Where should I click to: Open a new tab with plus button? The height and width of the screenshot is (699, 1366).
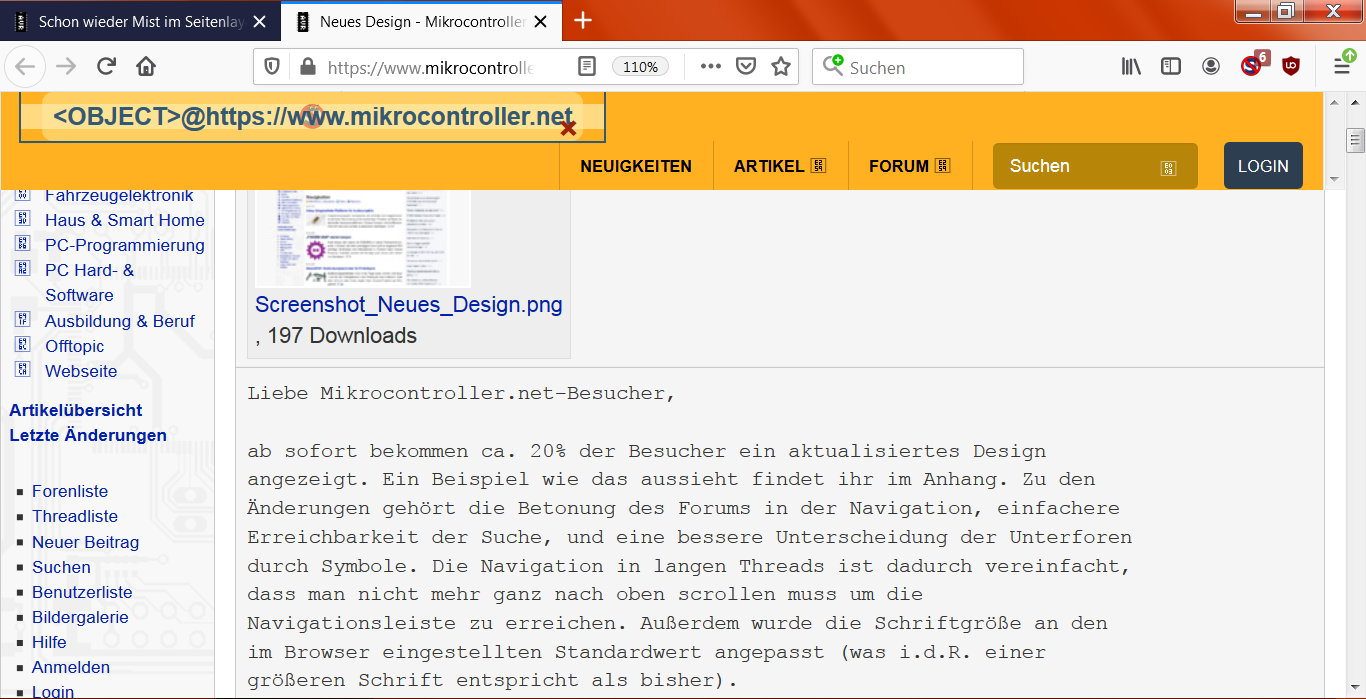[583, 21]
